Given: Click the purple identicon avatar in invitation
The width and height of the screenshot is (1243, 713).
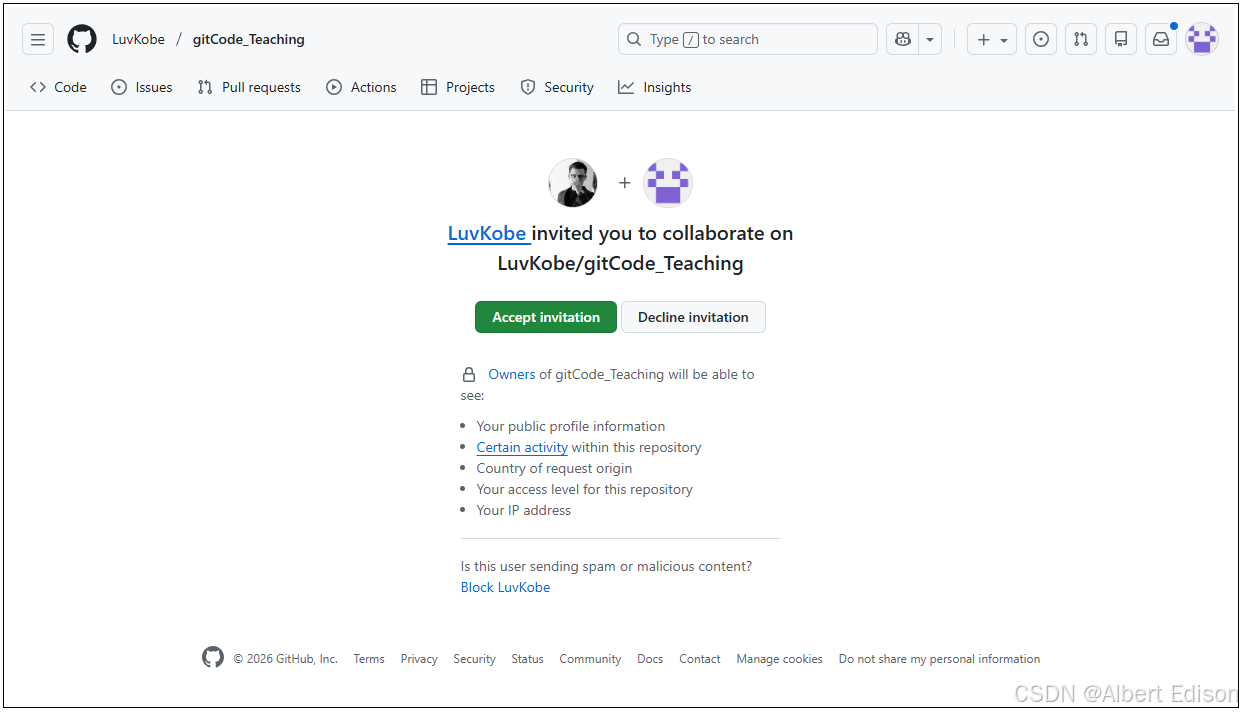Looking at the screenshot, I should pos(668,183).
